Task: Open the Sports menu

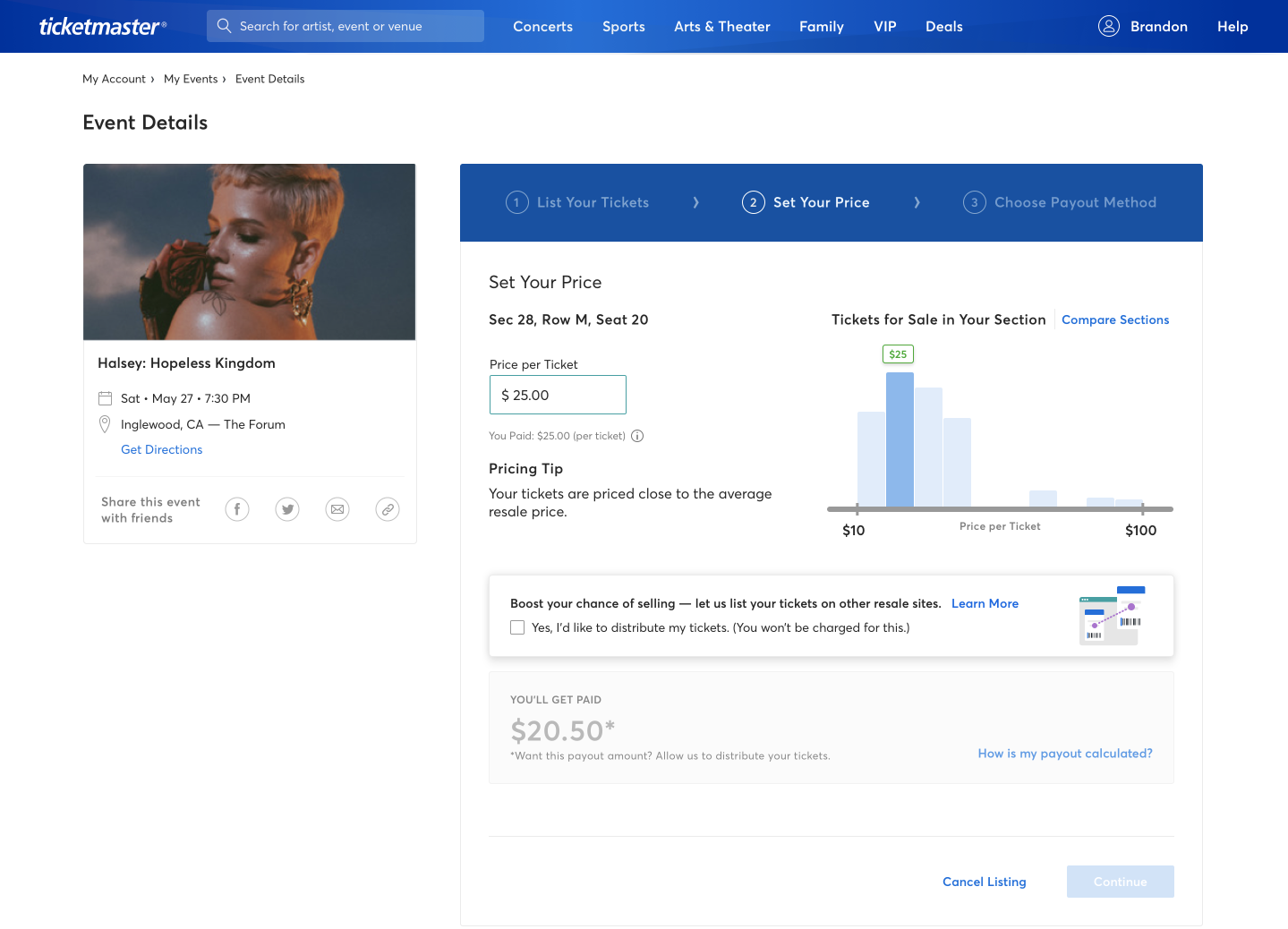Action: (624, 26)
